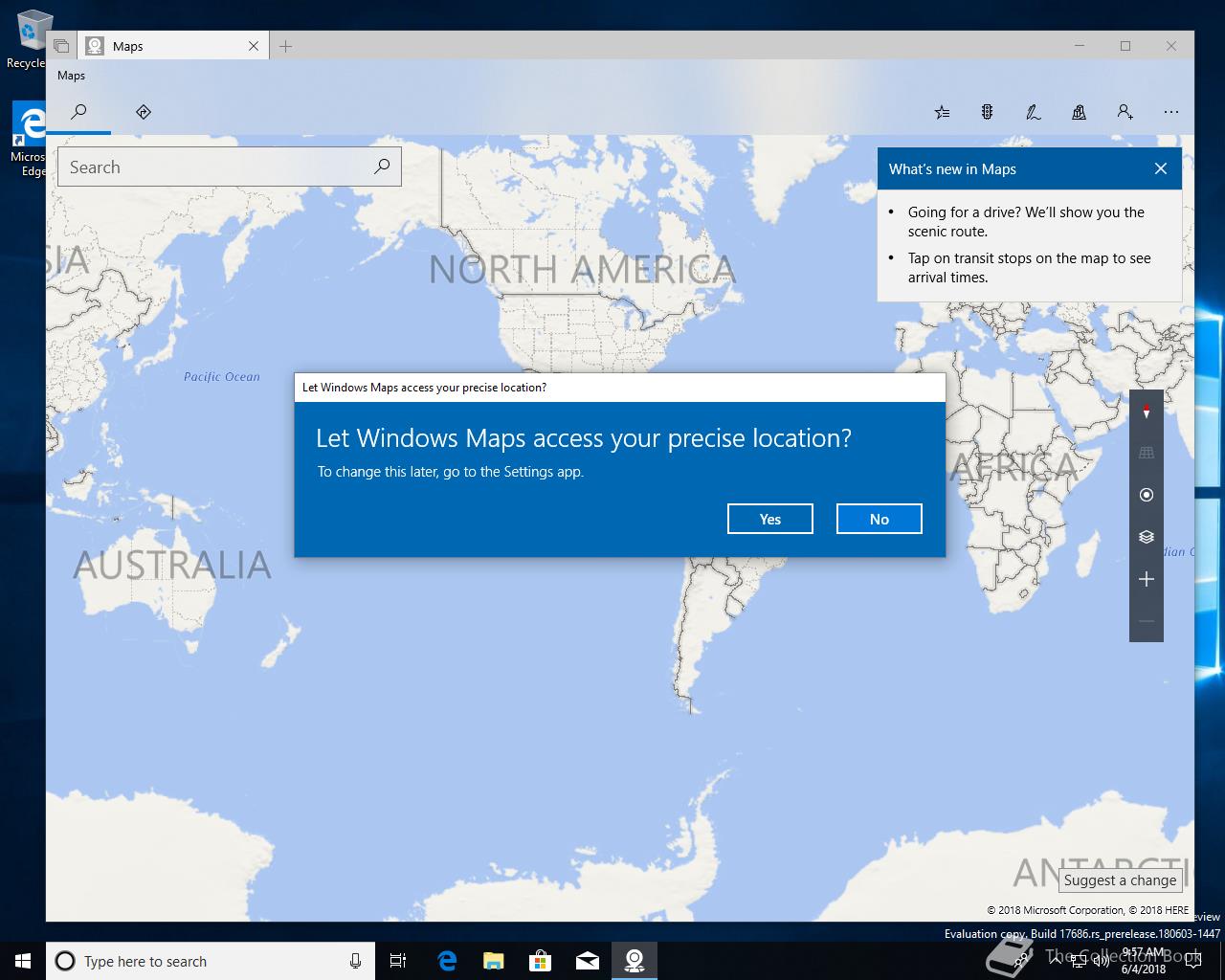1225x980 pixels.
Task: Click No to deny location access
Action: (880, 519)
